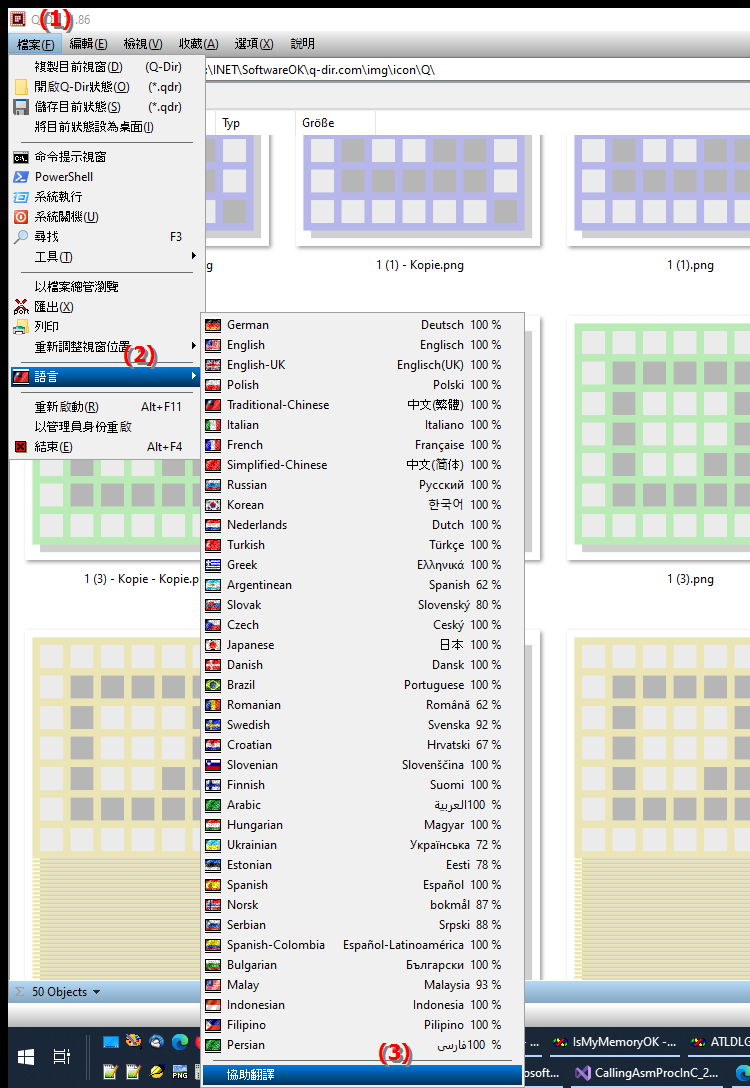Click the printer icon next to 列印
The height and width of the screenshot is (1088, 750).
coord(21,327)
